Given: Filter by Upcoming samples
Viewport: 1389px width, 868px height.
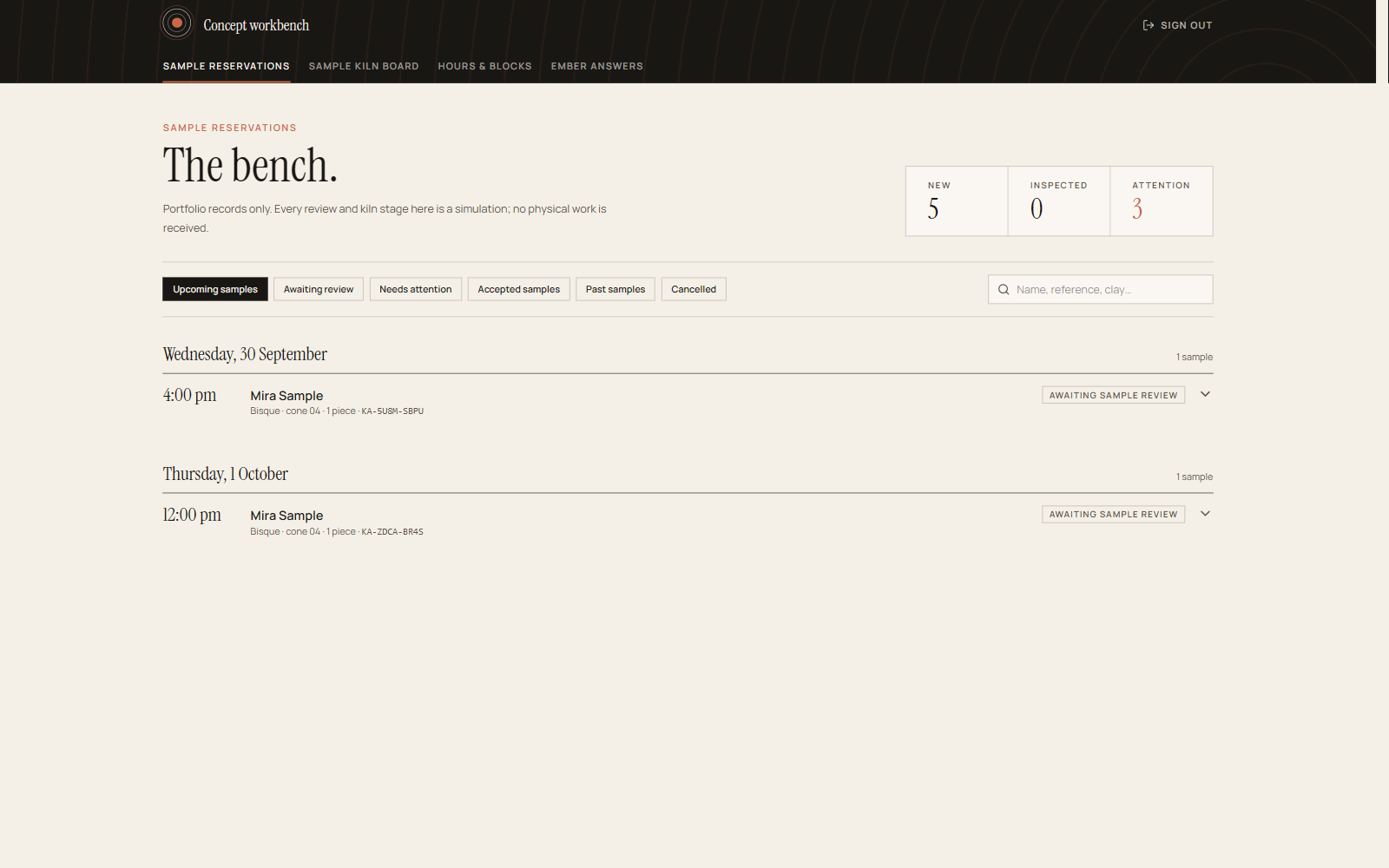Looking at the screenshot, I should [215, 289].
